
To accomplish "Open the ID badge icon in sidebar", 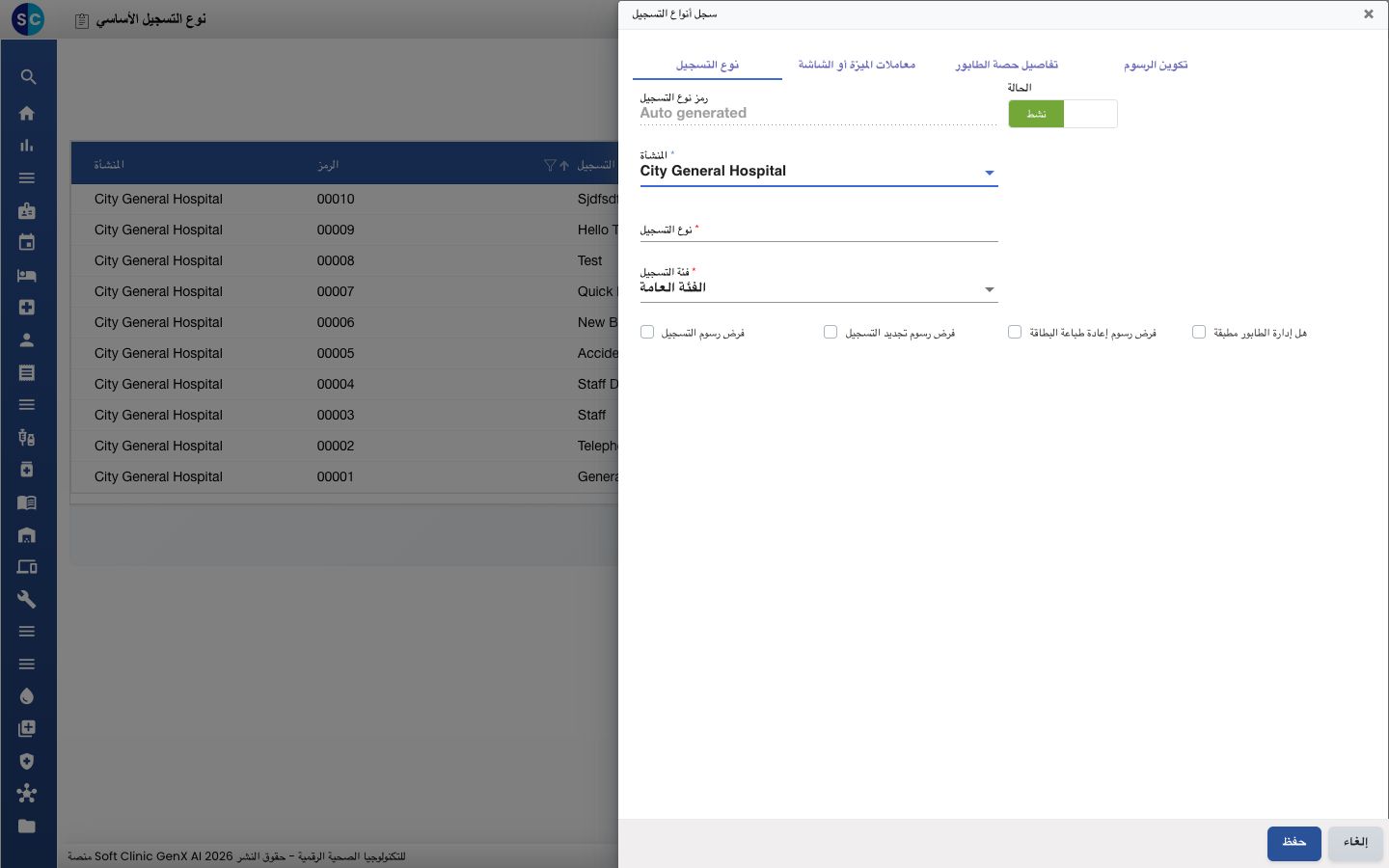I will point(27,210).
